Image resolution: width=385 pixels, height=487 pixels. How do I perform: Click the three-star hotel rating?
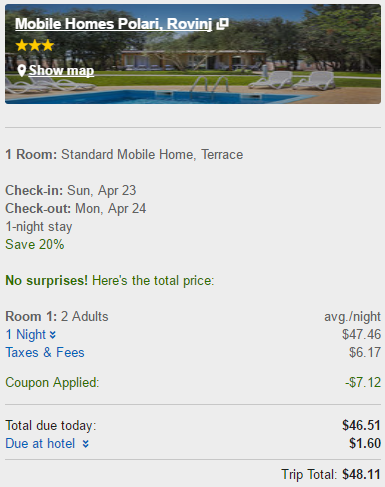tap(35, 45)
